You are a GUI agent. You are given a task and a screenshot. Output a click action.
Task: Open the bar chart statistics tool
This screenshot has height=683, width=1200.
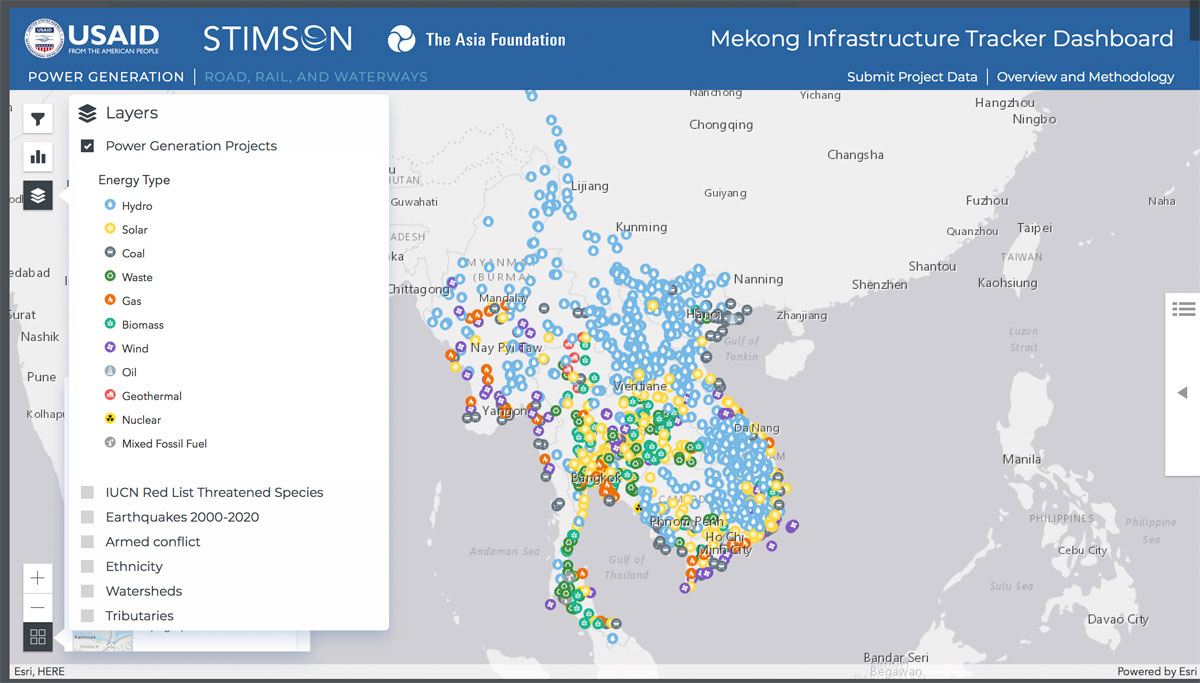click(x=38, y=157)
